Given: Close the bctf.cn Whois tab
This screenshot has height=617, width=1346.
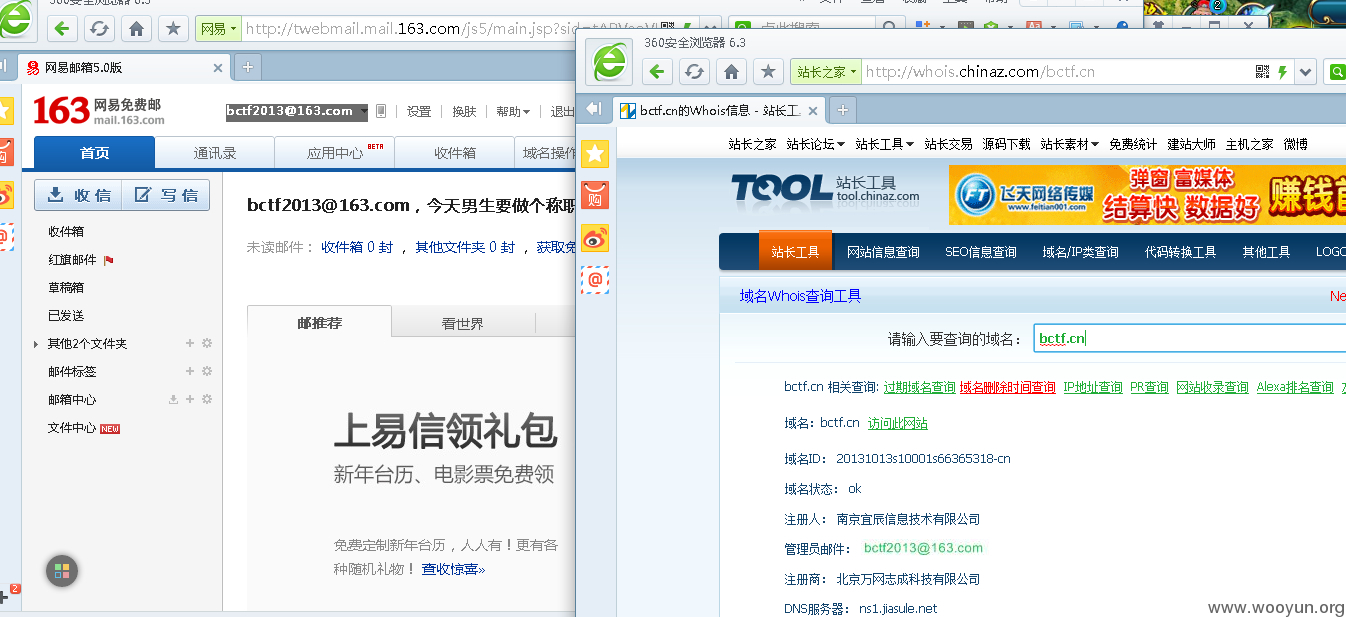Looking at the screenshot, I should point(813,111).
